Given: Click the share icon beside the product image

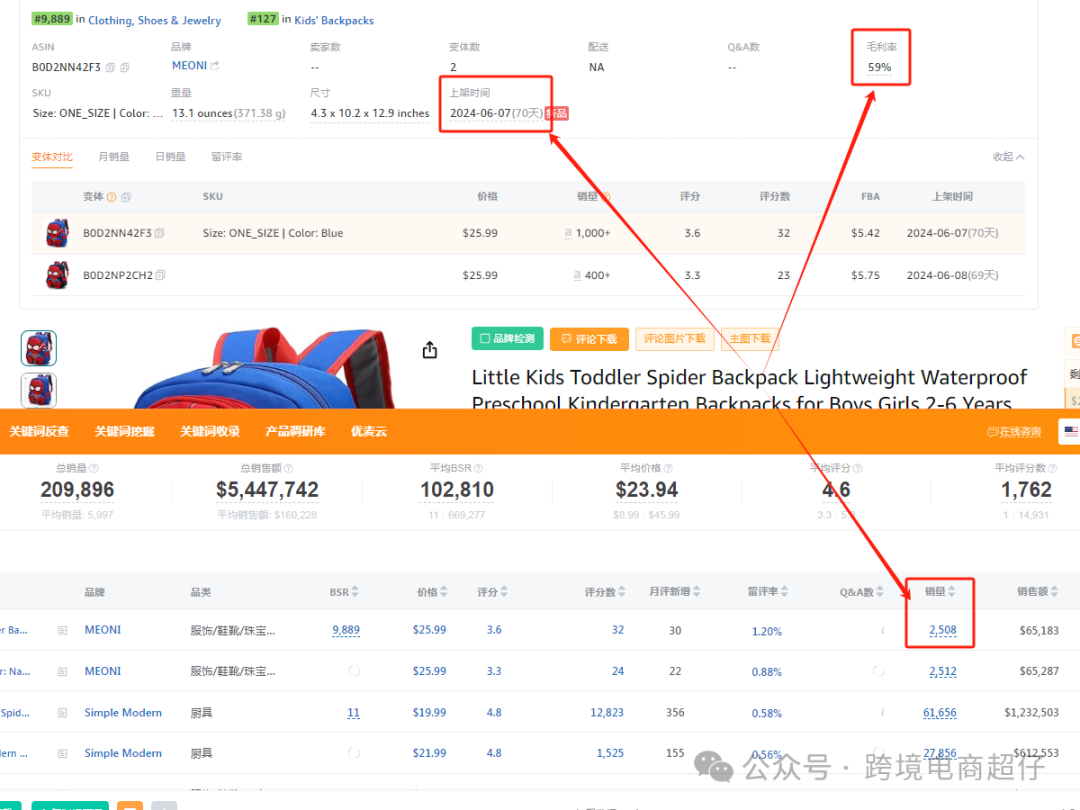Looking at the screenshot, I should coord(430,350).
